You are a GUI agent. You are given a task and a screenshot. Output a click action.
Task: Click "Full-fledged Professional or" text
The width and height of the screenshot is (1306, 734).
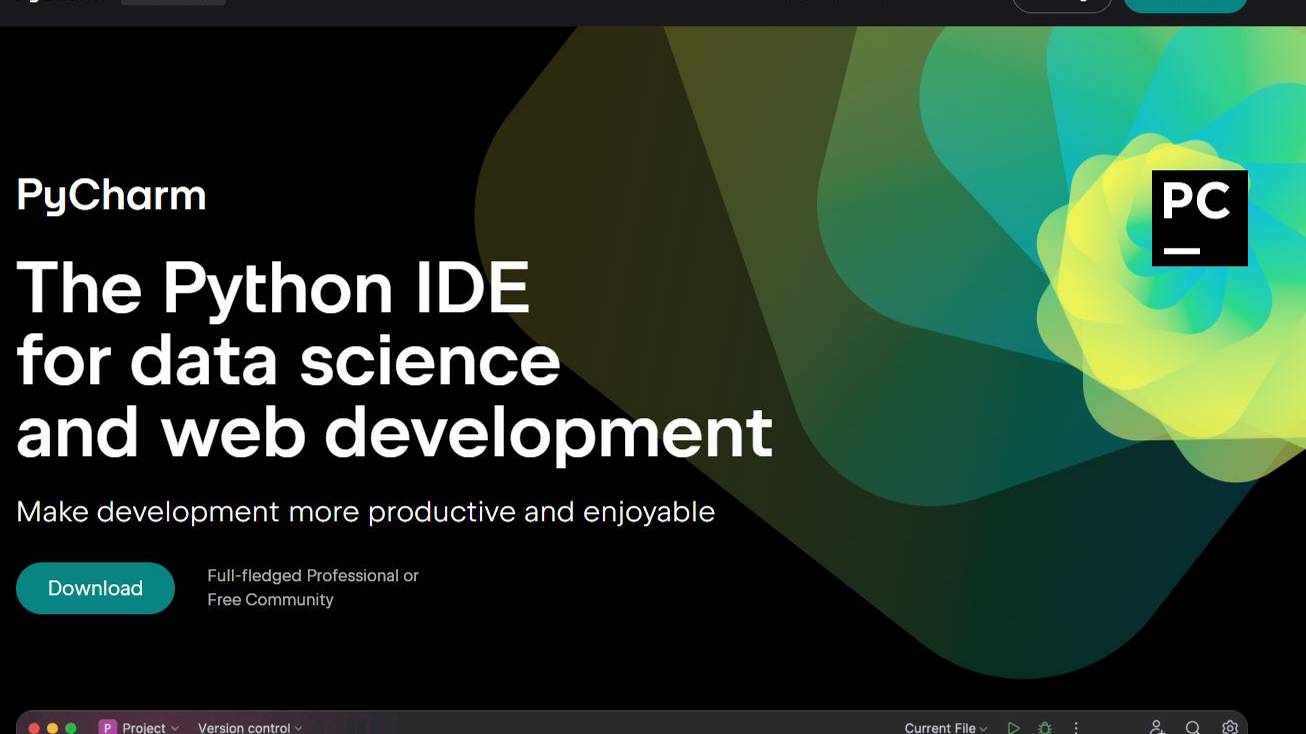tap(313, 576)
